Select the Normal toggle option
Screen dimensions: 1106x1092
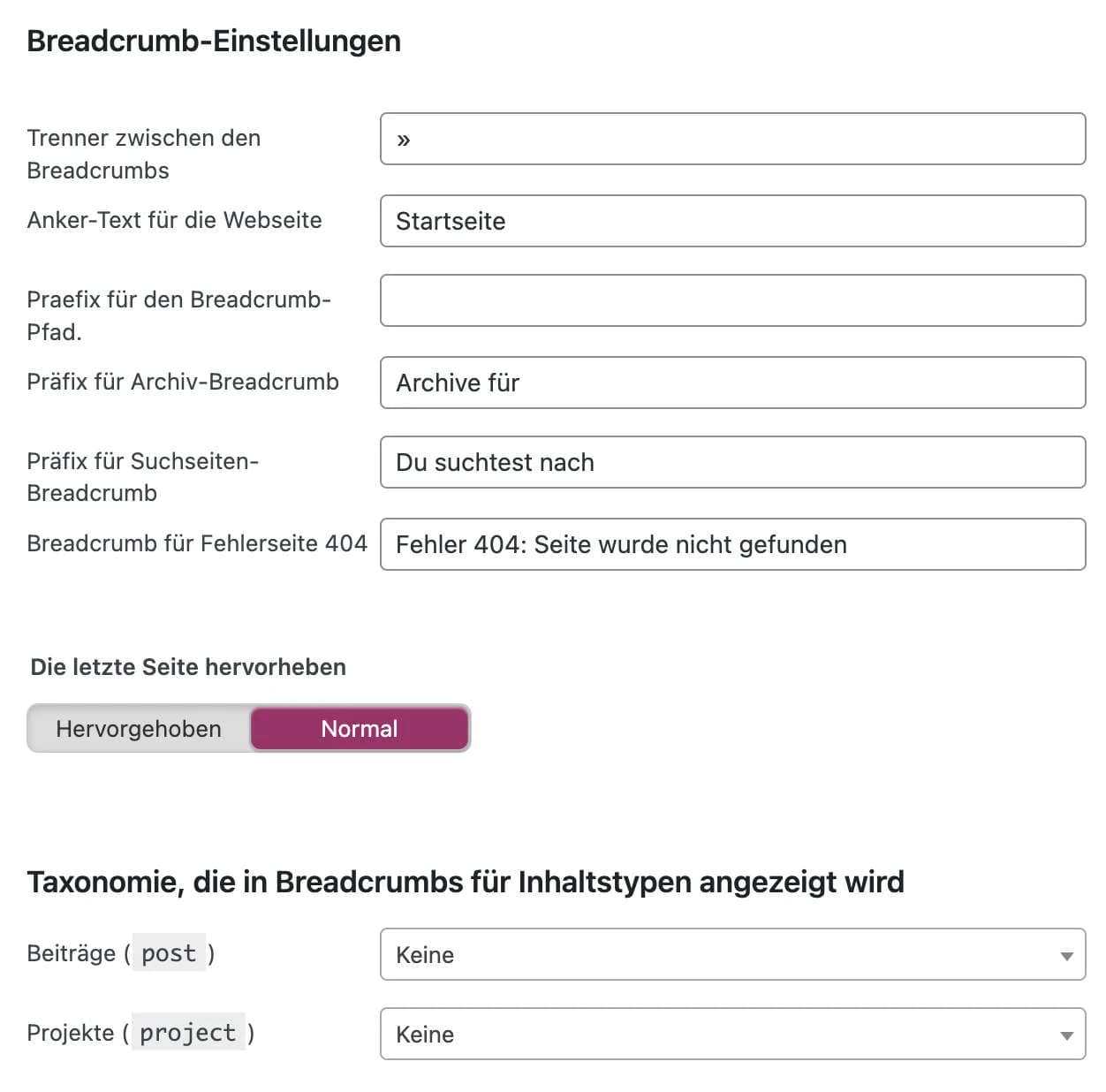pyautogui.click(x=359, y=728)
